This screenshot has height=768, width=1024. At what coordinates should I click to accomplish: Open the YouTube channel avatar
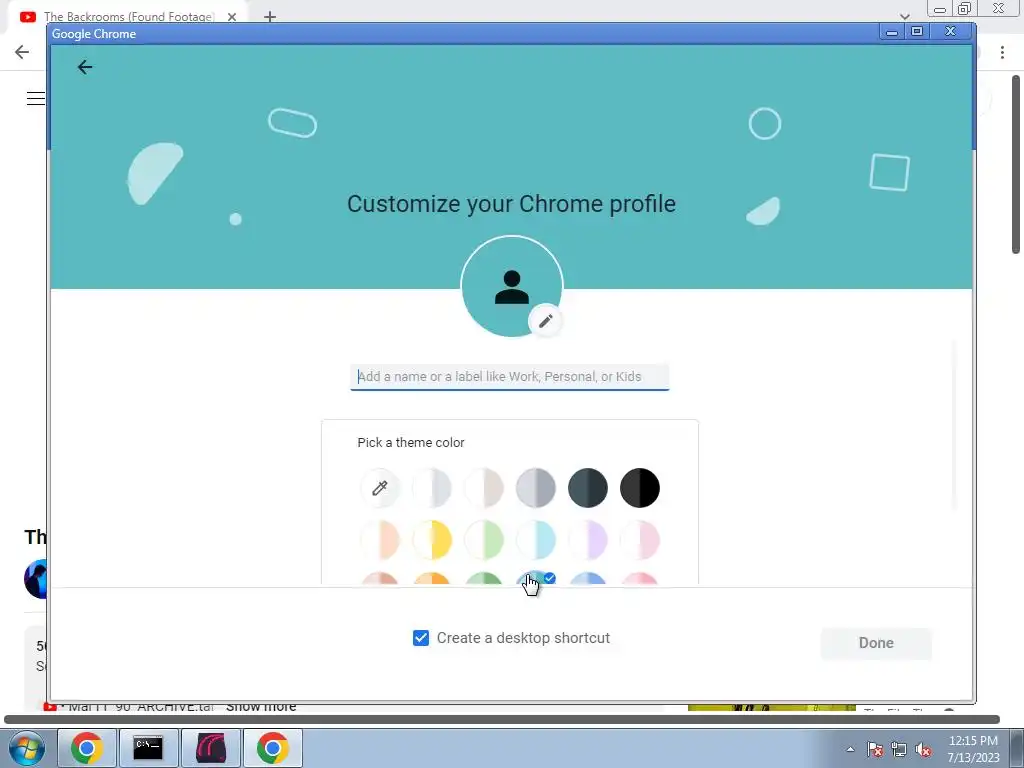(x=36, y=579)
